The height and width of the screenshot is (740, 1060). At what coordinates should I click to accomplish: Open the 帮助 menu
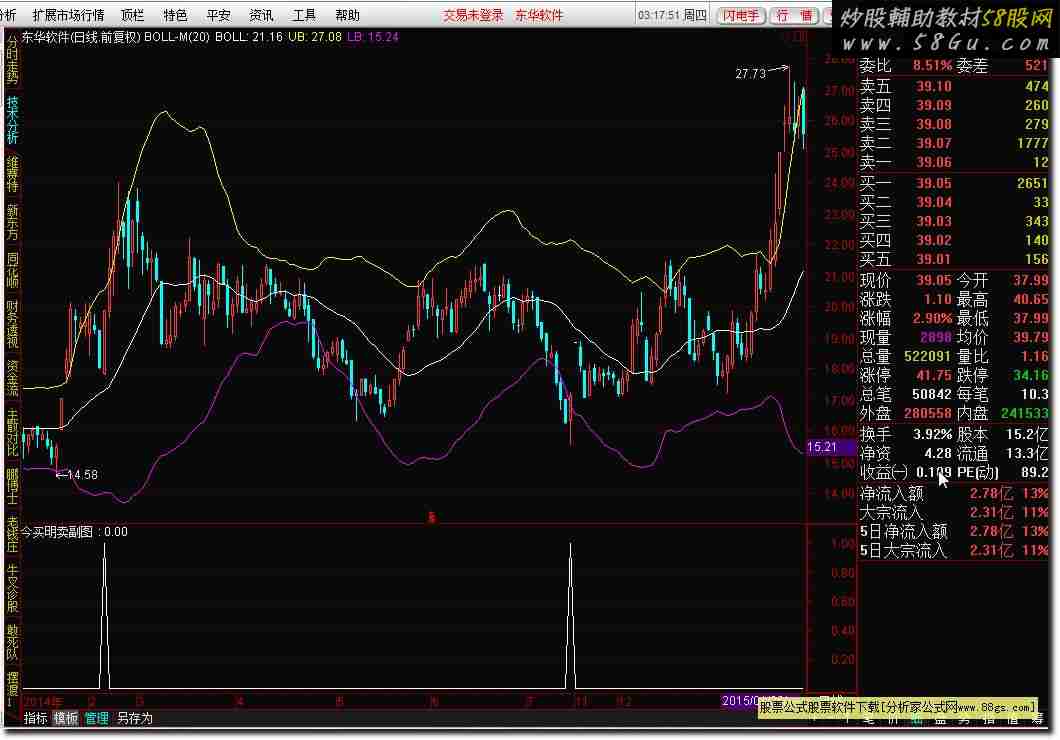click(x=347, y=15)
